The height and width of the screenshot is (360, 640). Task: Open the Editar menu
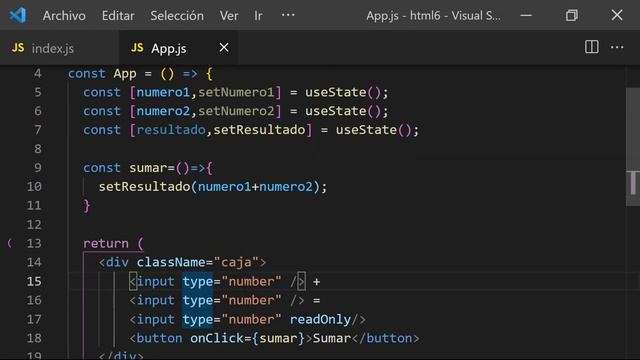click(x=118, y=16)
